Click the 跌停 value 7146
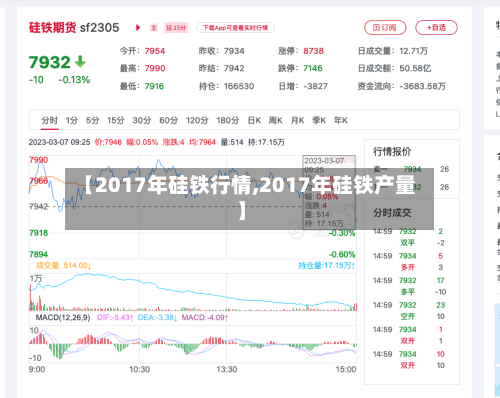Screen dimensions: 500x398 coord(313,68)
